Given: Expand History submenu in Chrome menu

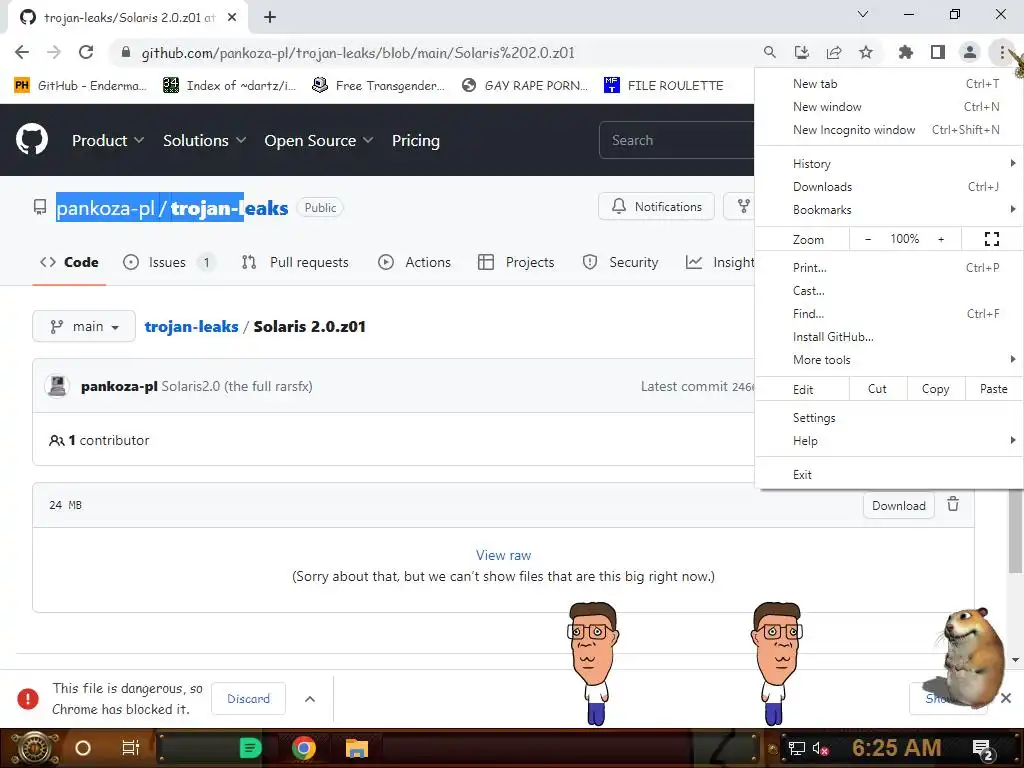Looking at the screenshot, I should pos(889,163).
